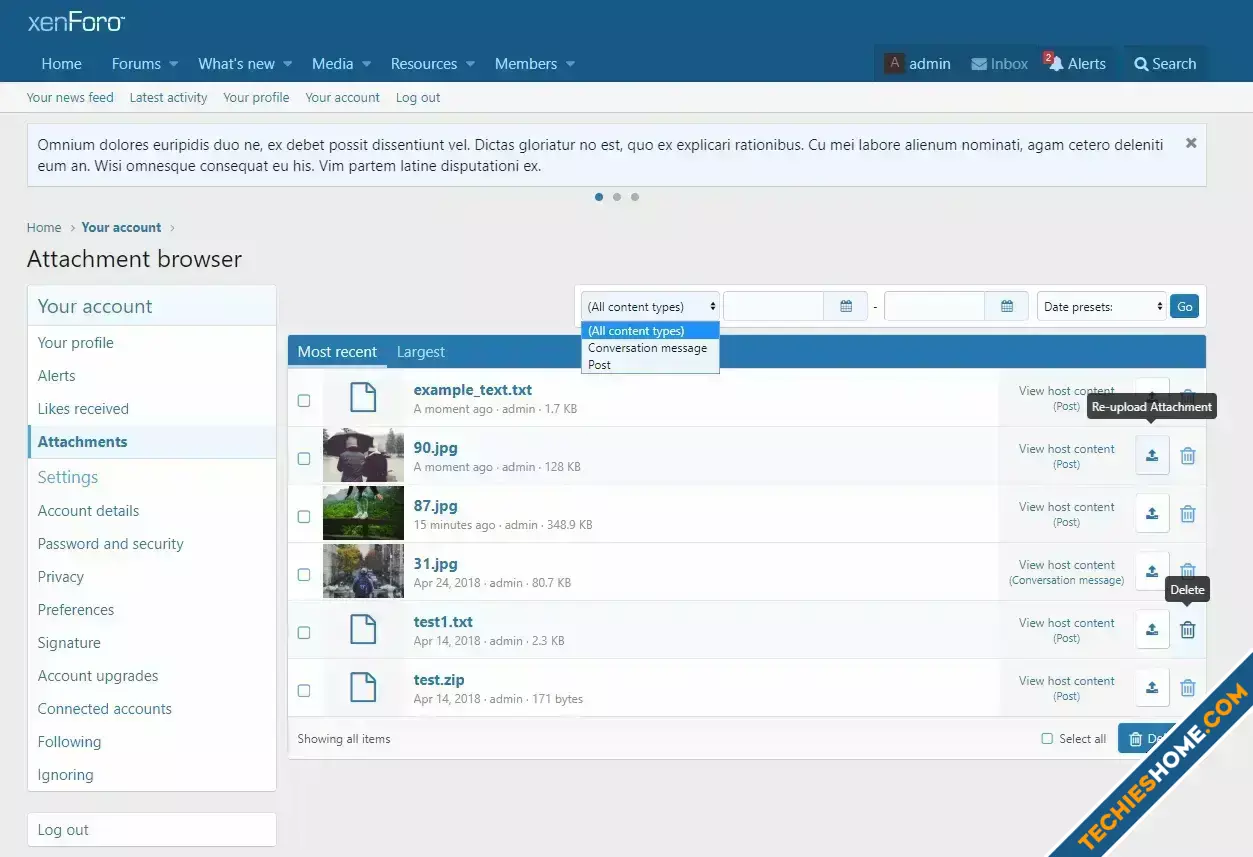The width and height of the screenshot is (1253, 857).
Task: Tick the checkbox for test1.txt
Action: click(x=304, y=632)
